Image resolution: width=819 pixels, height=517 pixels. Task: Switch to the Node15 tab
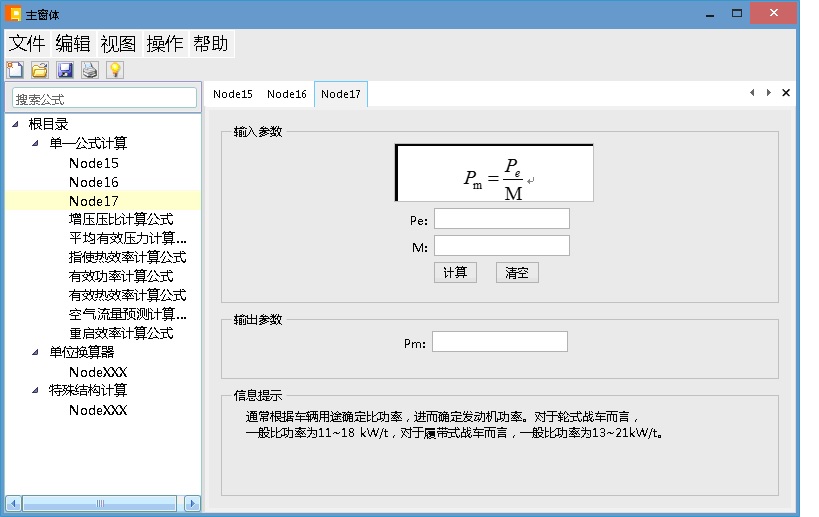[x=232, y=94]
